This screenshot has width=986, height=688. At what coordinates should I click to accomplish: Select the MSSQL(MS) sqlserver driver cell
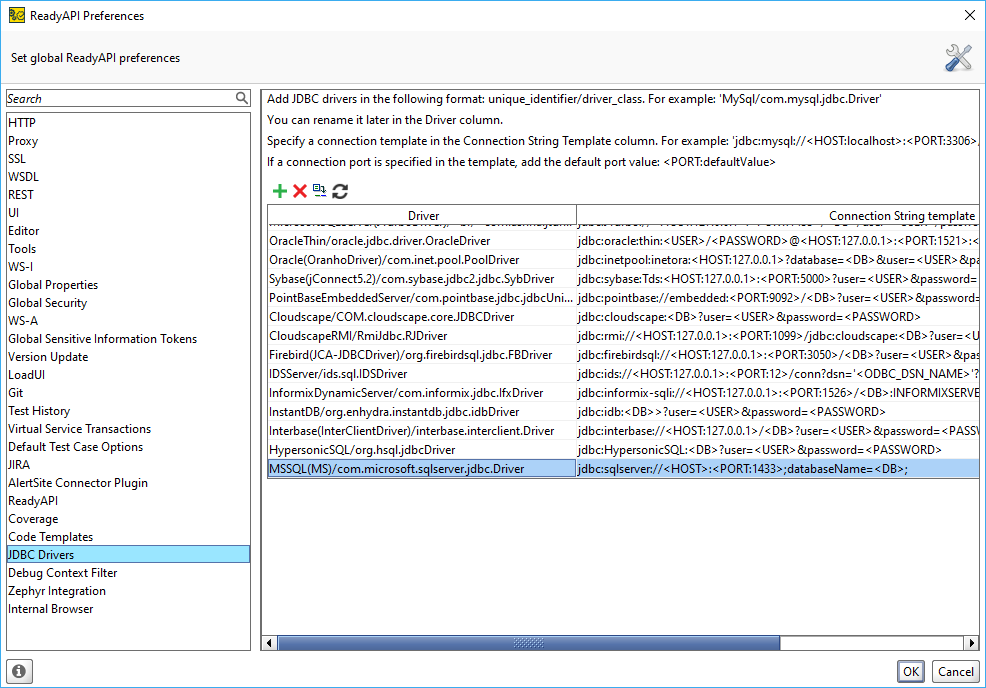click(422, 469)
